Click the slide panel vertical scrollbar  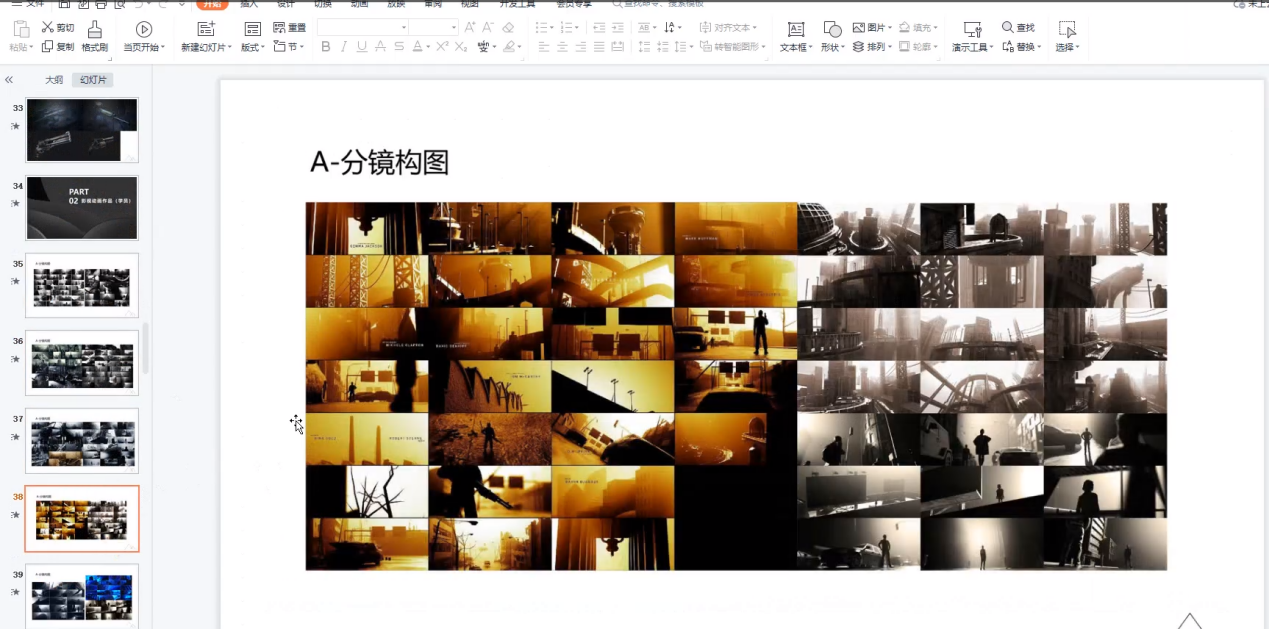(x=146, y=348)
